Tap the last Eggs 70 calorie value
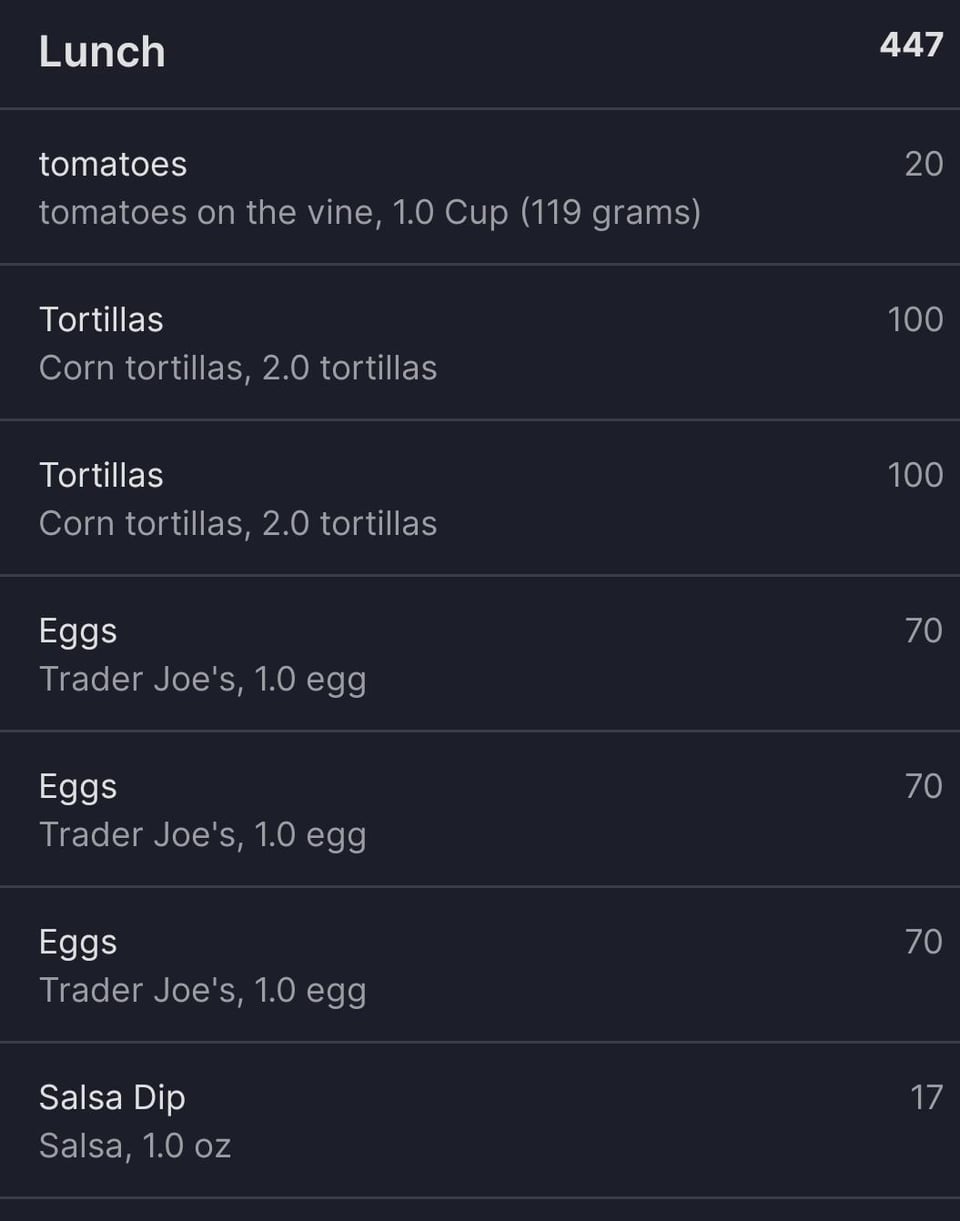Image resolution: width=960 pixels, height=1221 pixels. (x=923, y=942)
